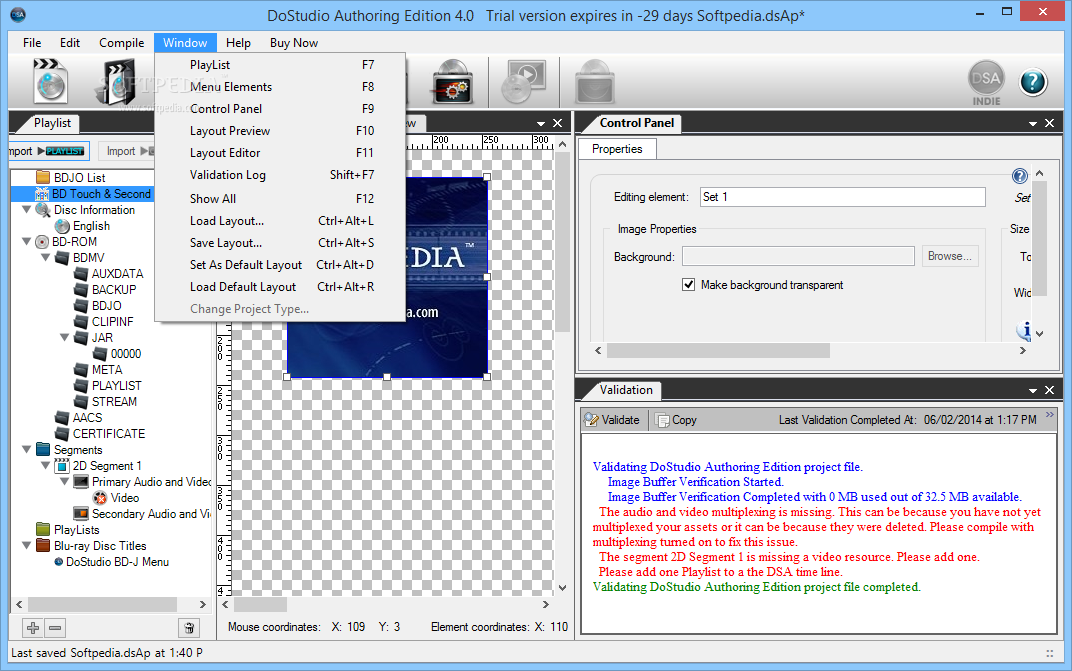Screen dimensions: 1072x671
Task: Click the clapperboard compile toolbar icon
Action: (x=116, y=82)
